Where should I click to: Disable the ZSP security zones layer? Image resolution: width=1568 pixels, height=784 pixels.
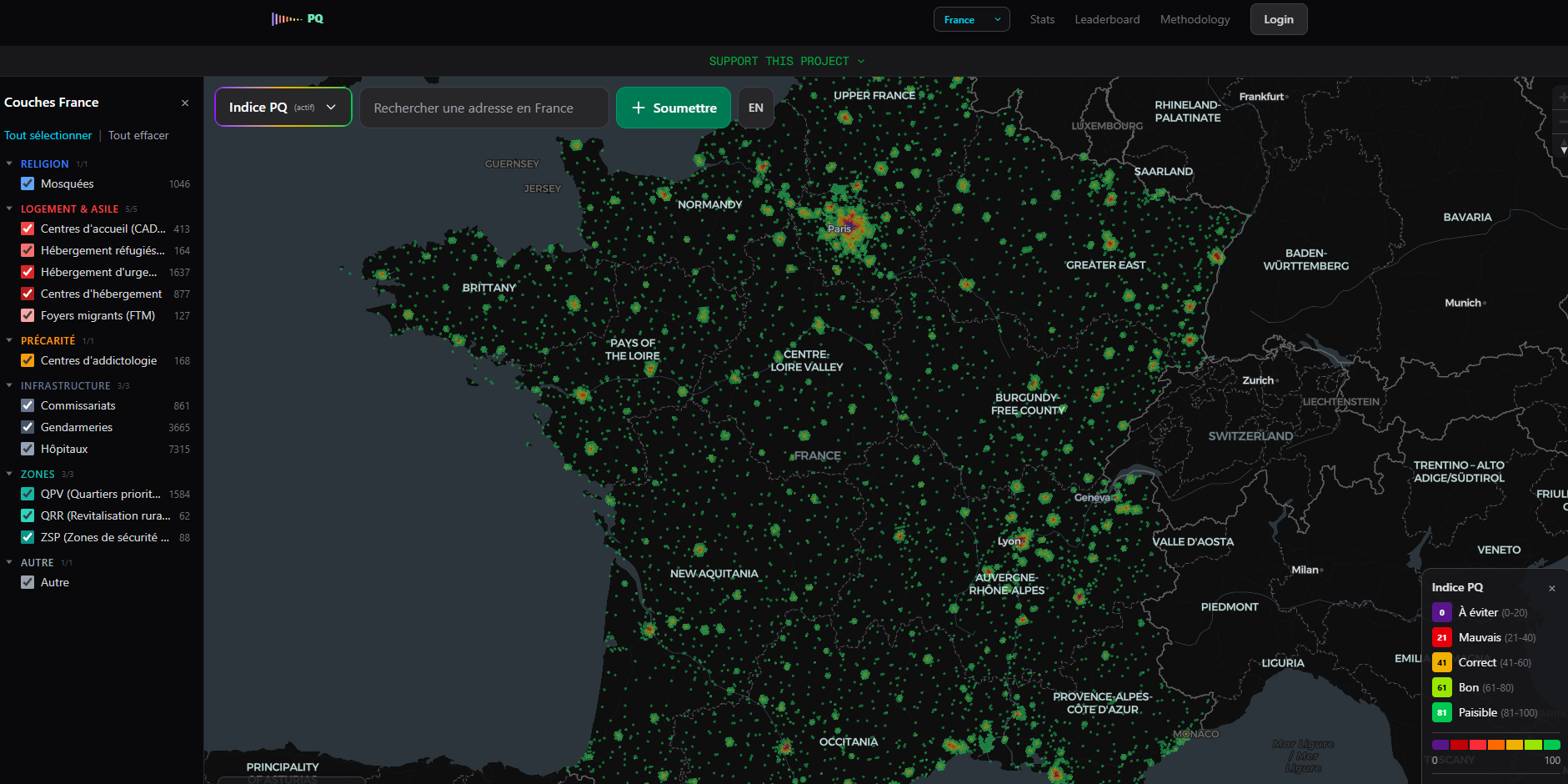[28, 537]
